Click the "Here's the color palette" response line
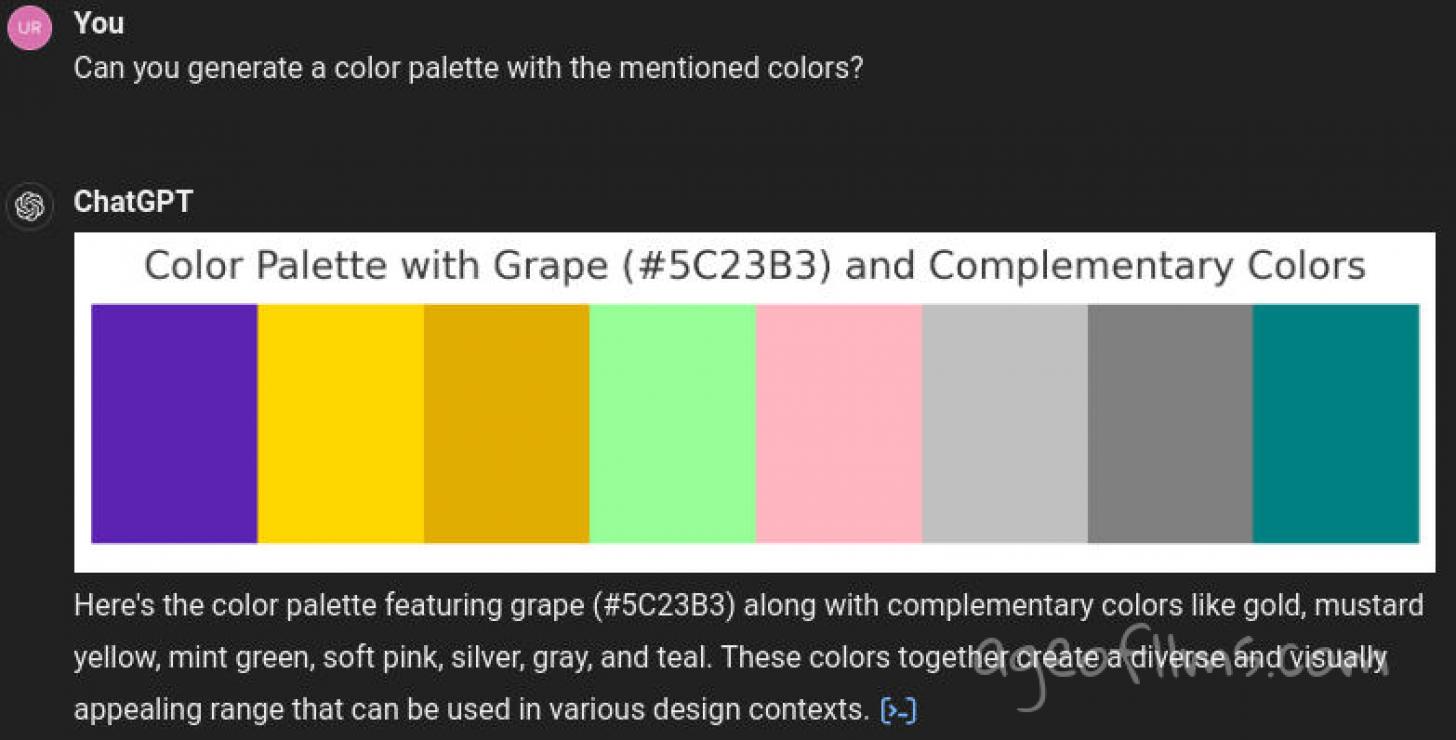 (x=748, y=606)
